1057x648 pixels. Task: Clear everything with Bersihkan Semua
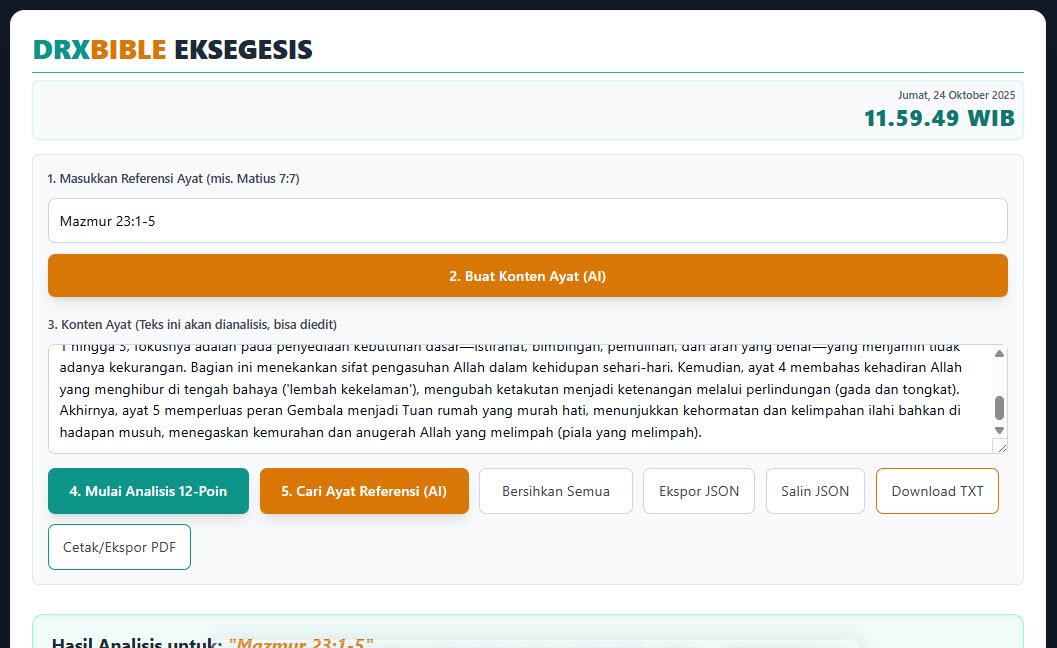coord(555,491)
